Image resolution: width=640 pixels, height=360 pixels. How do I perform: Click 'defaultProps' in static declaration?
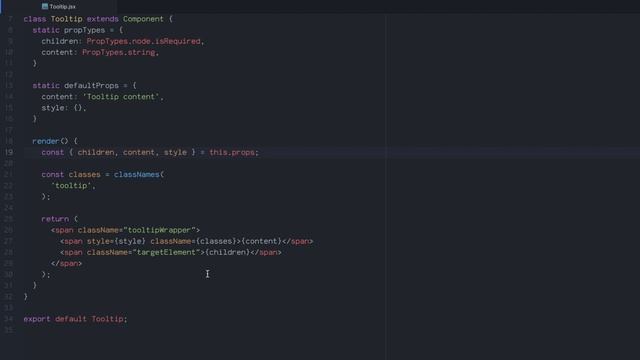[x=91, y=86]
